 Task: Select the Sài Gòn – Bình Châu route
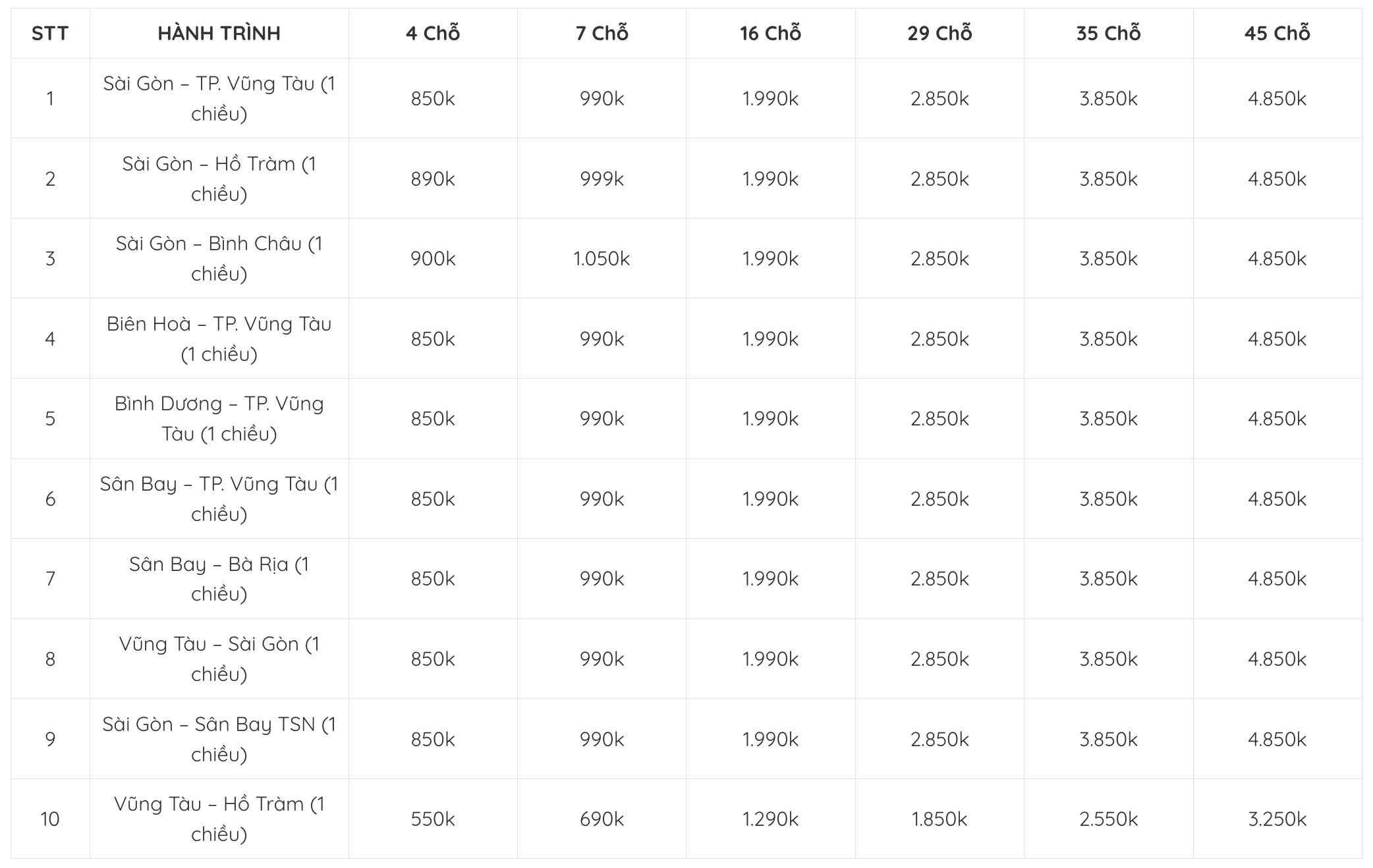coord(219,259)
